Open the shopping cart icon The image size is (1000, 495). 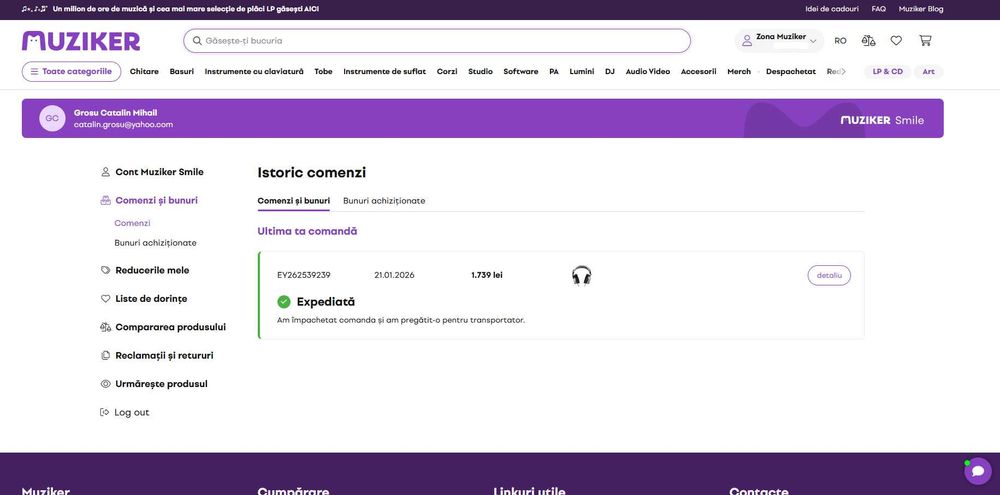pyautogui.click(x=925, y=41)
